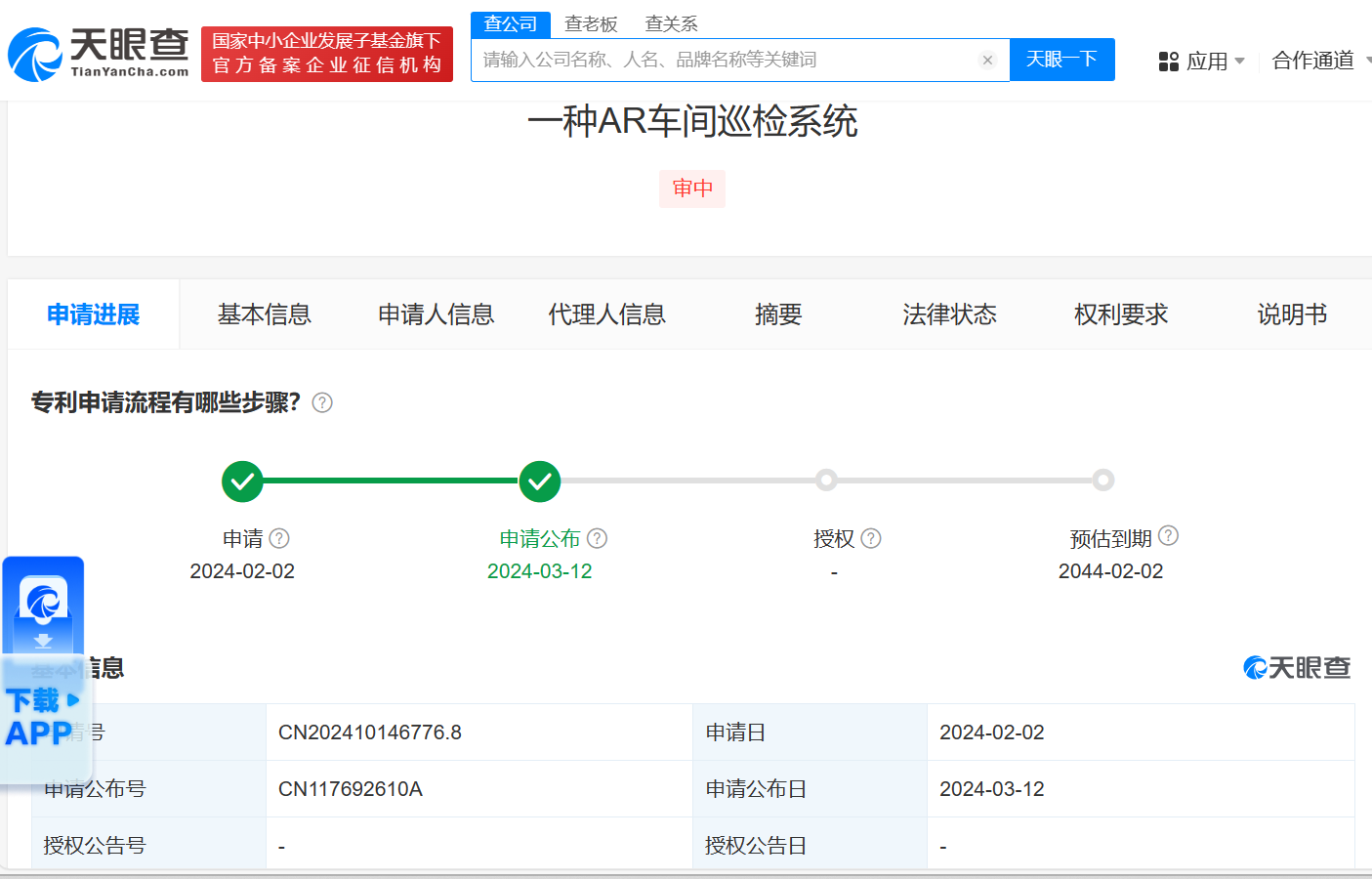Click the pending 授权 step marker
The image size is (1372, 879).
tap(827, 480)
